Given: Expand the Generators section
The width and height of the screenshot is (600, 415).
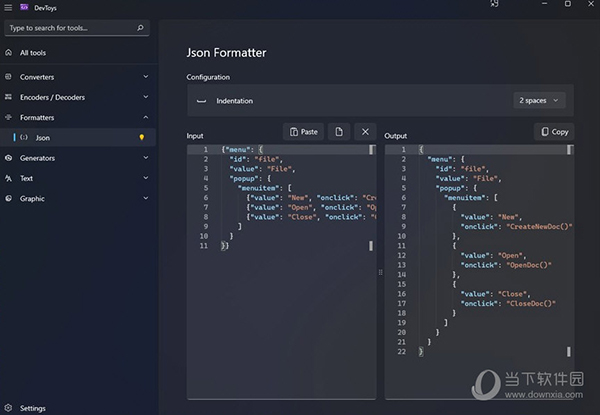Looking at the screenshot, I should (x=146, y=158).
